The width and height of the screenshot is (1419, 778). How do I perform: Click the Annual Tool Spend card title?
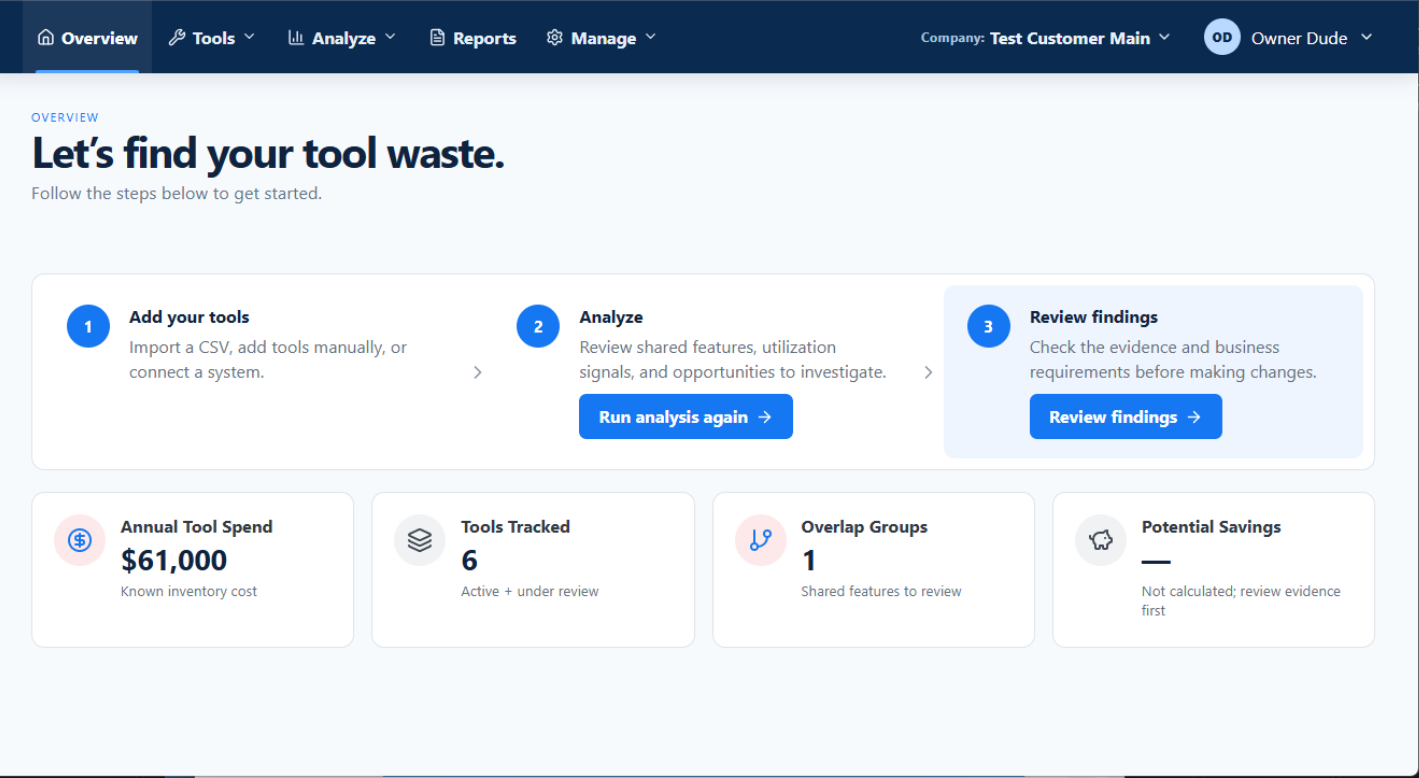pos(197,527)
